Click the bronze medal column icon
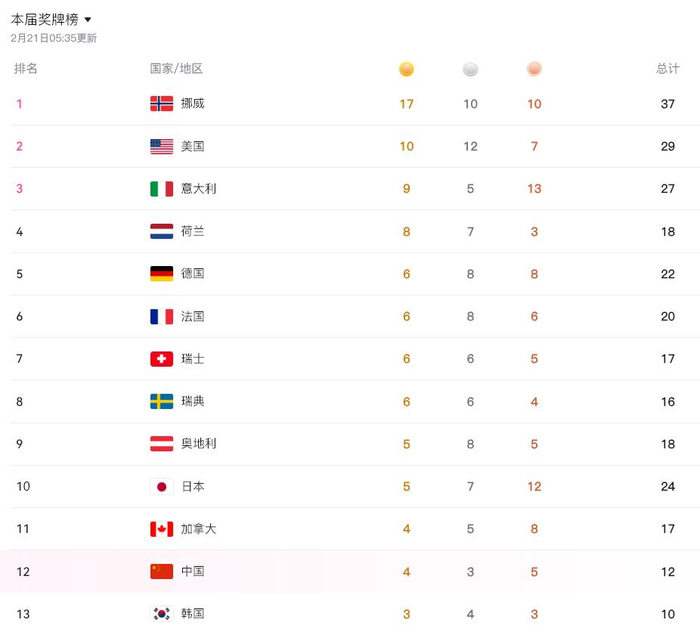Viewport: 700px width, 635px height. point(534,69)
